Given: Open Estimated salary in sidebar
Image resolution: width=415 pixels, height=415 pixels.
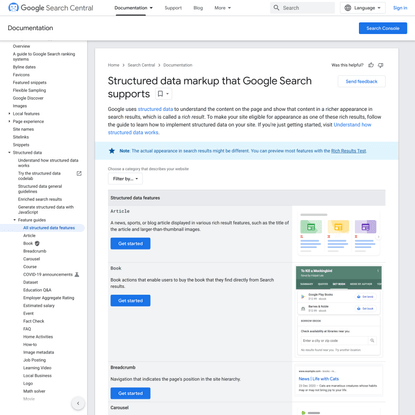Looking at the screenshot, I should point(39,306).
